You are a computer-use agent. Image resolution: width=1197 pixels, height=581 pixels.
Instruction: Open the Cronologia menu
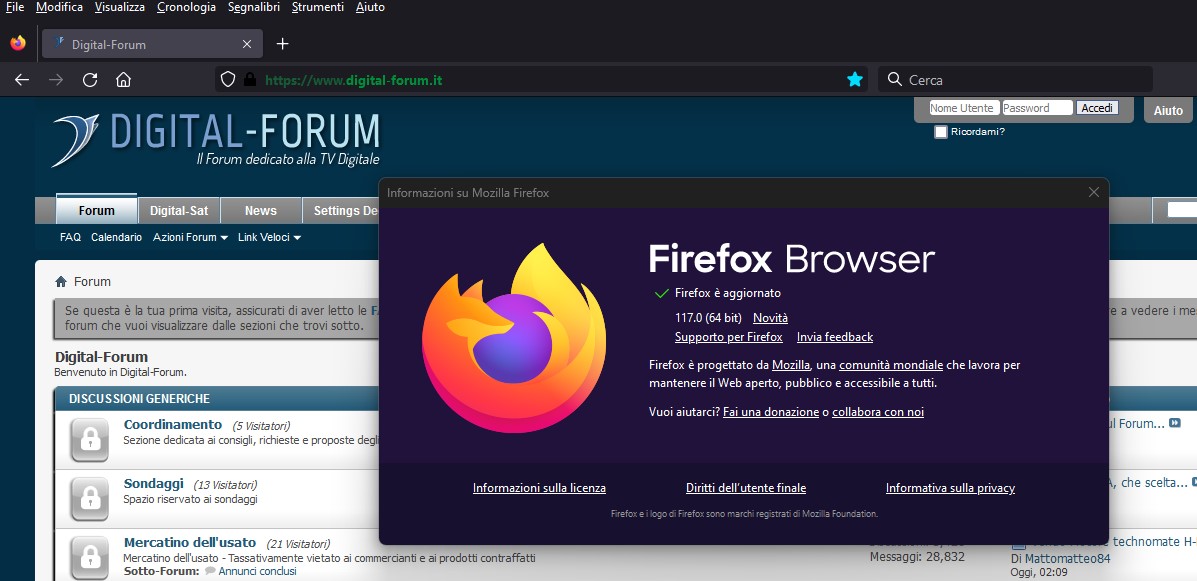(x=186, y=7)
